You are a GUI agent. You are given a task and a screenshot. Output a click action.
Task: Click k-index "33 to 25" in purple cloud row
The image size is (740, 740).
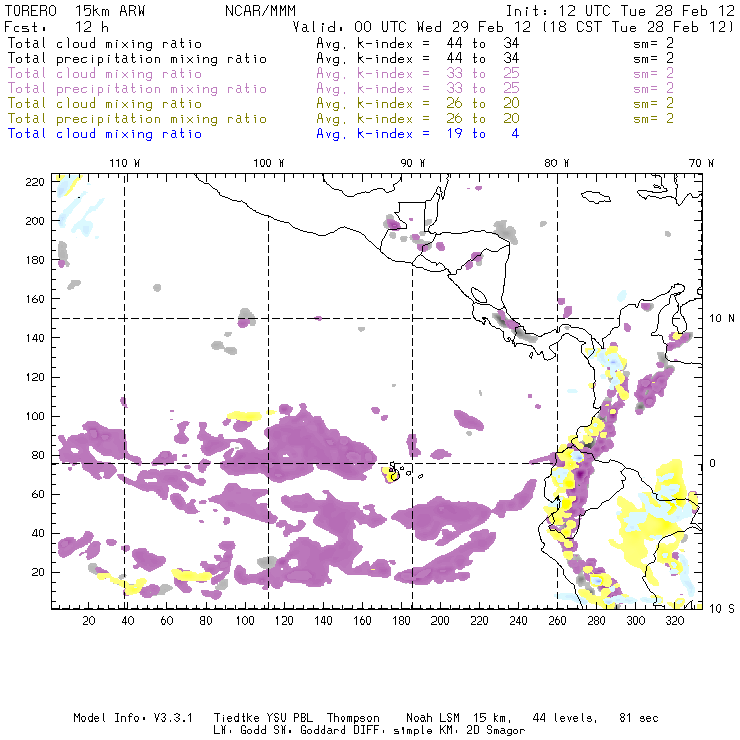483,74
